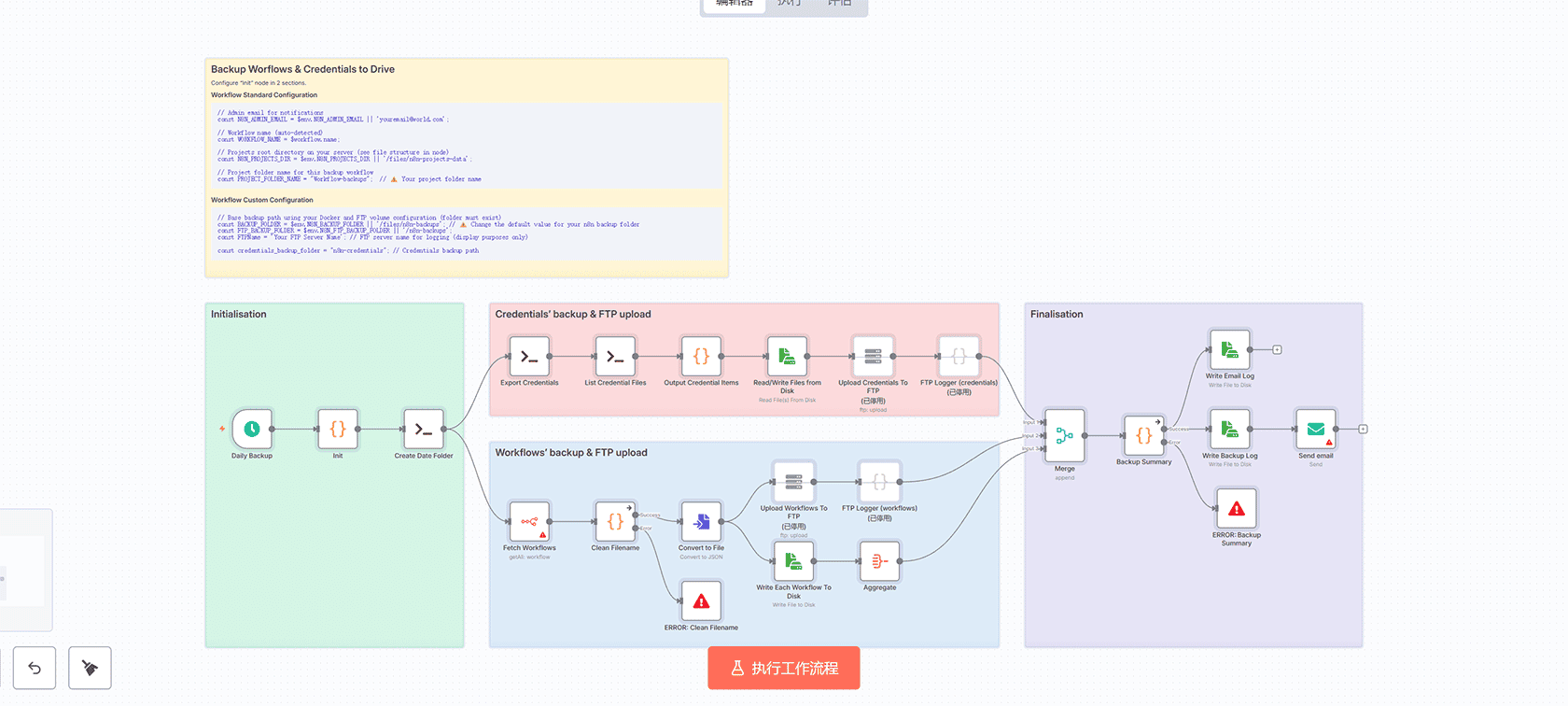Image resolution: width=1568 pixels, height=706 pixels.
Task: Select the Init code node
Action: click(x=338, y=430)
